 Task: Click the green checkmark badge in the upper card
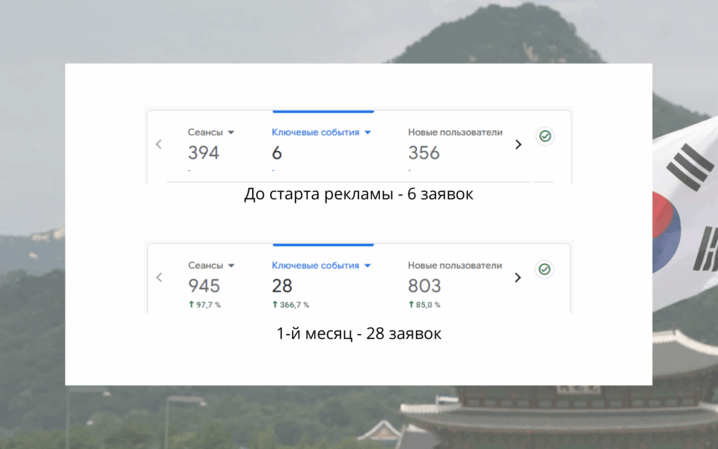(545, 136)
